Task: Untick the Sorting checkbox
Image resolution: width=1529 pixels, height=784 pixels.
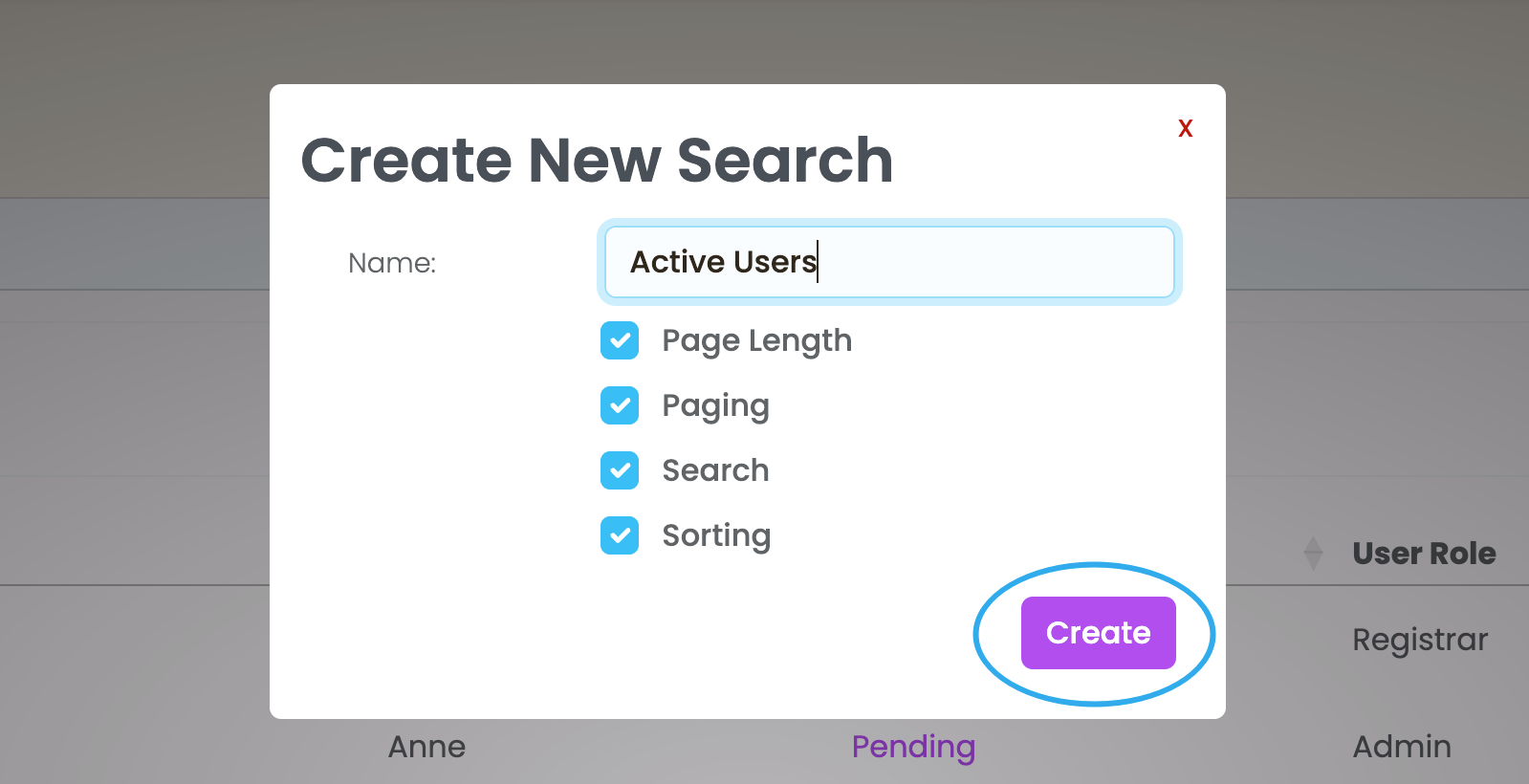Action: point(620,535)
